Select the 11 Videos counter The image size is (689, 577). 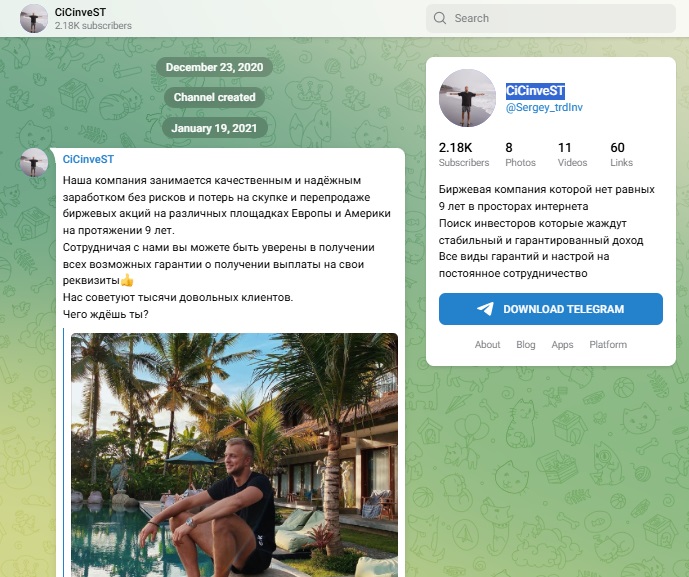click(572, 154)
